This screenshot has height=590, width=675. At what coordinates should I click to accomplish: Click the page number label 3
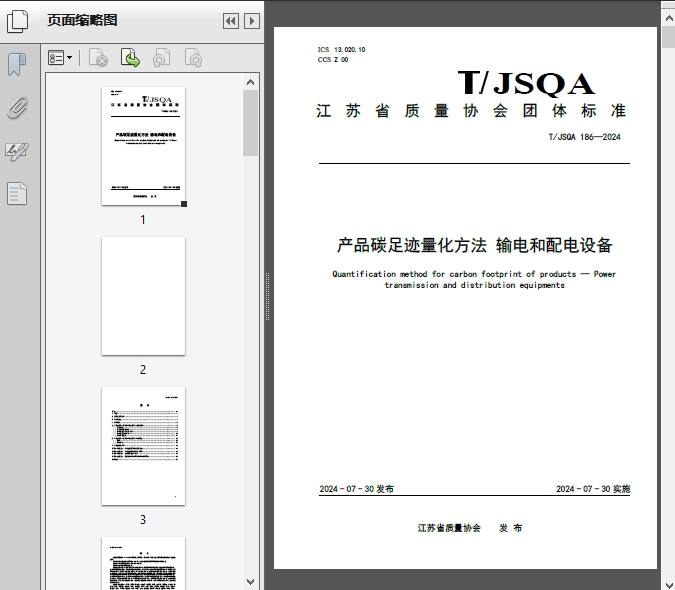click(143, 519)
